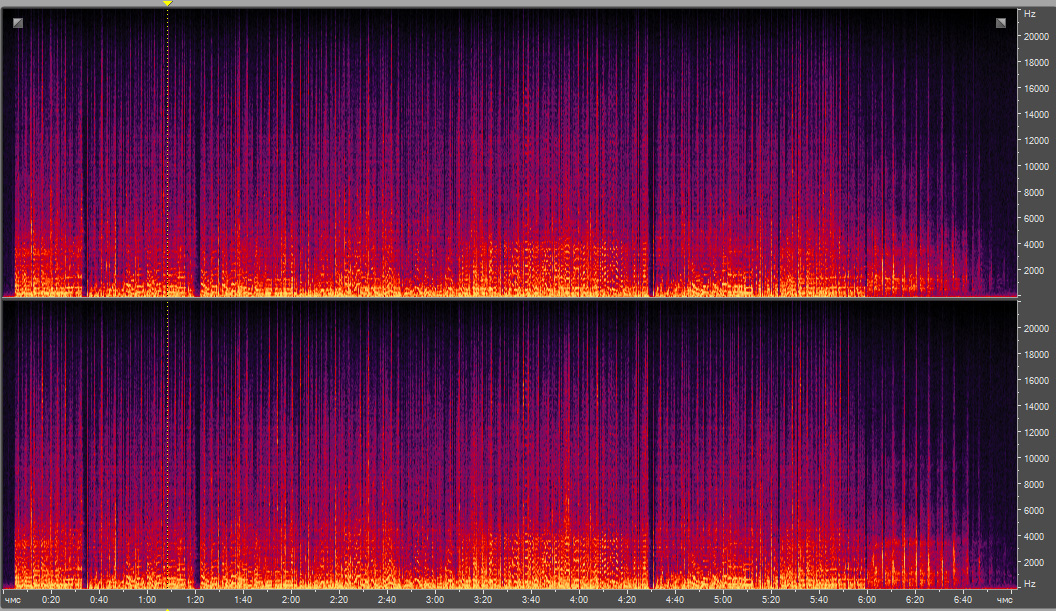Click the yellow playhead marker at top
The width and height of the screenshot is (1056, 611).
coord(167,4)
